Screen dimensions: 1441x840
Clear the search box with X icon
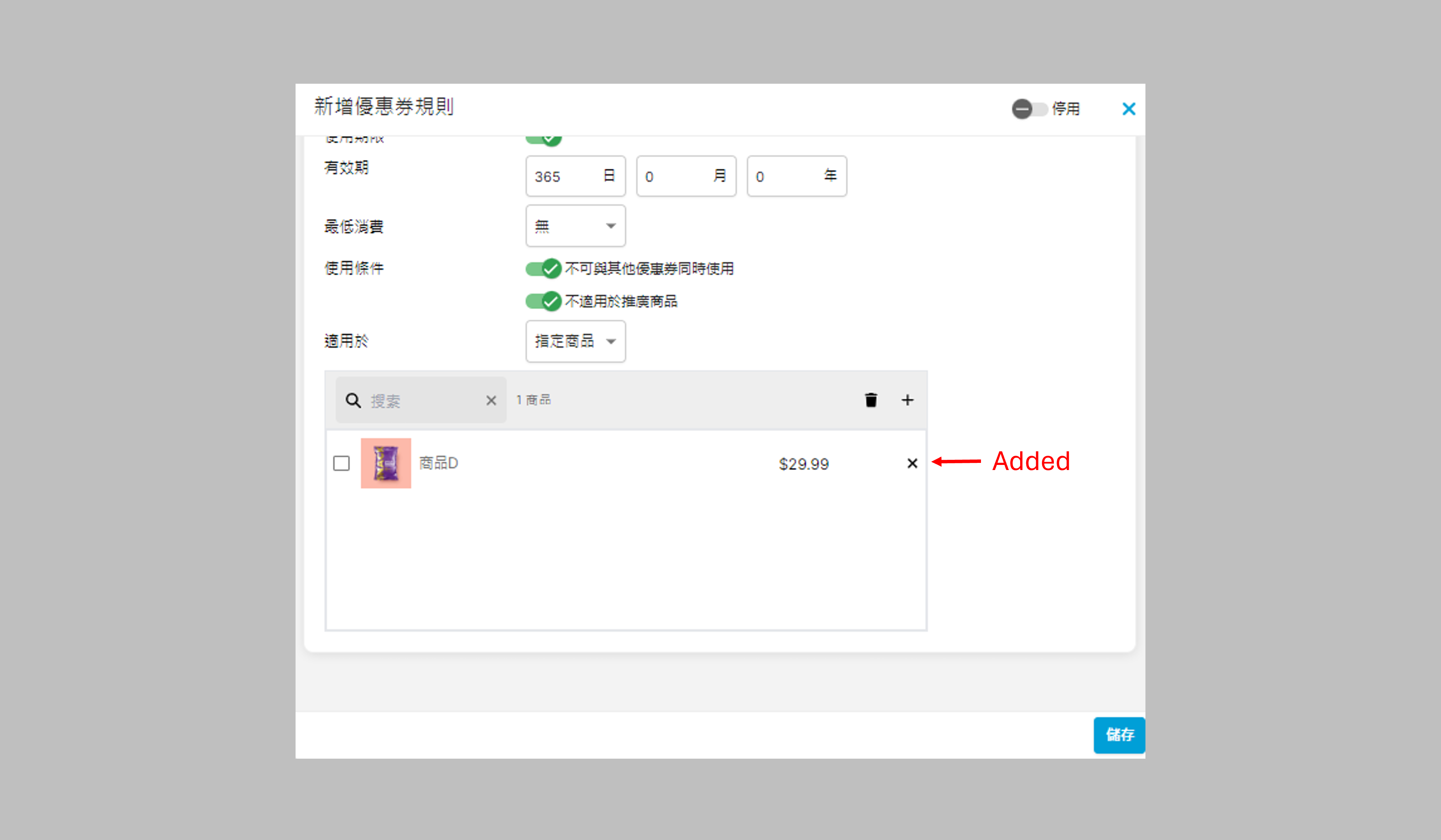click(x=491, y=401)
